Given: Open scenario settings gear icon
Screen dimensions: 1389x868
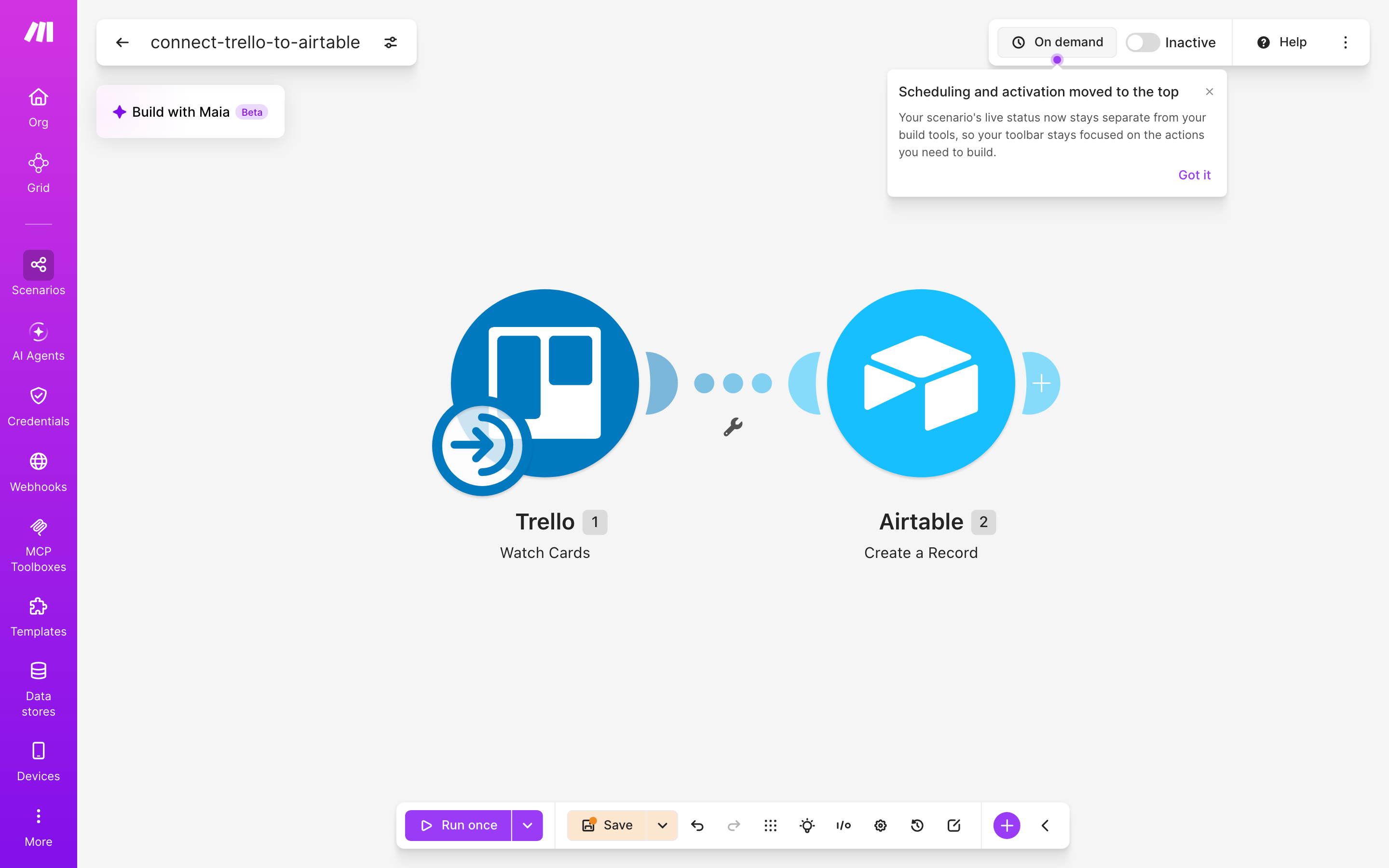Looking at the screenshot, I should tap(881, 826).
